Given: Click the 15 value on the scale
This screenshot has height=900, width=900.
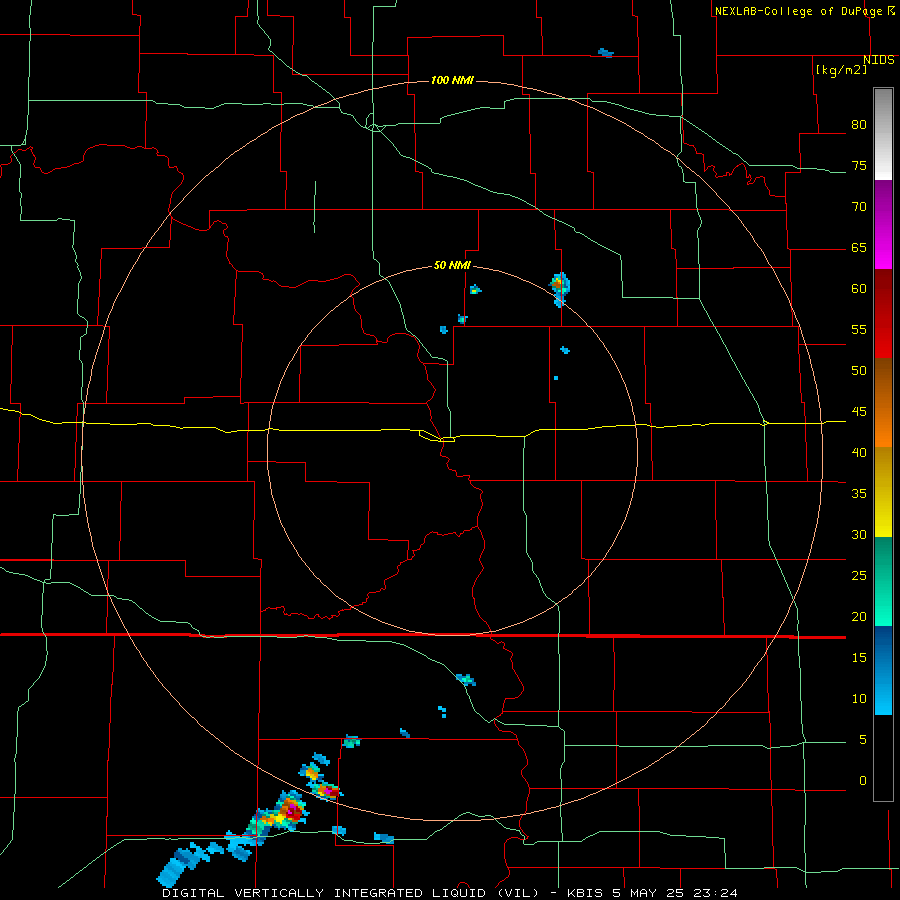Looking at the screenshot, I should point(859,658).
